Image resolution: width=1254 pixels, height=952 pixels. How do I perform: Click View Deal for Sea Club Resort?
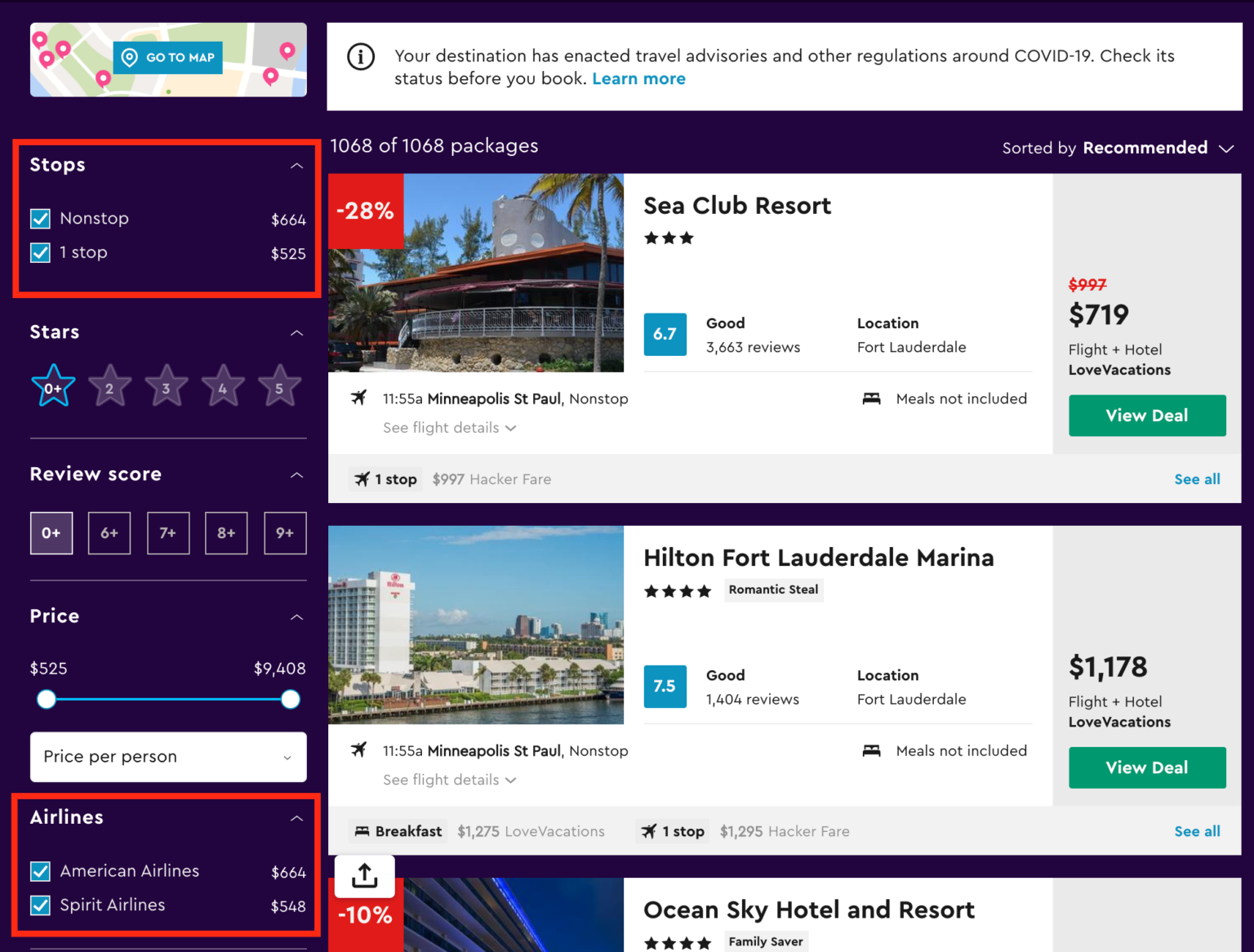1146,416
